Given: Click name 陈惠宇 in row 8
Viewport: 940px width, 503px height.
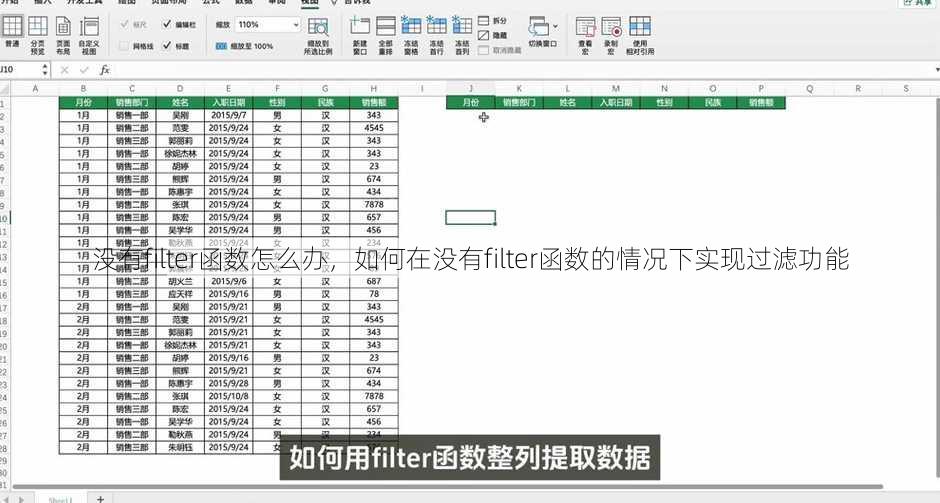Looking at the screenshot, I should pyautogui.click(x=180, y=192).
